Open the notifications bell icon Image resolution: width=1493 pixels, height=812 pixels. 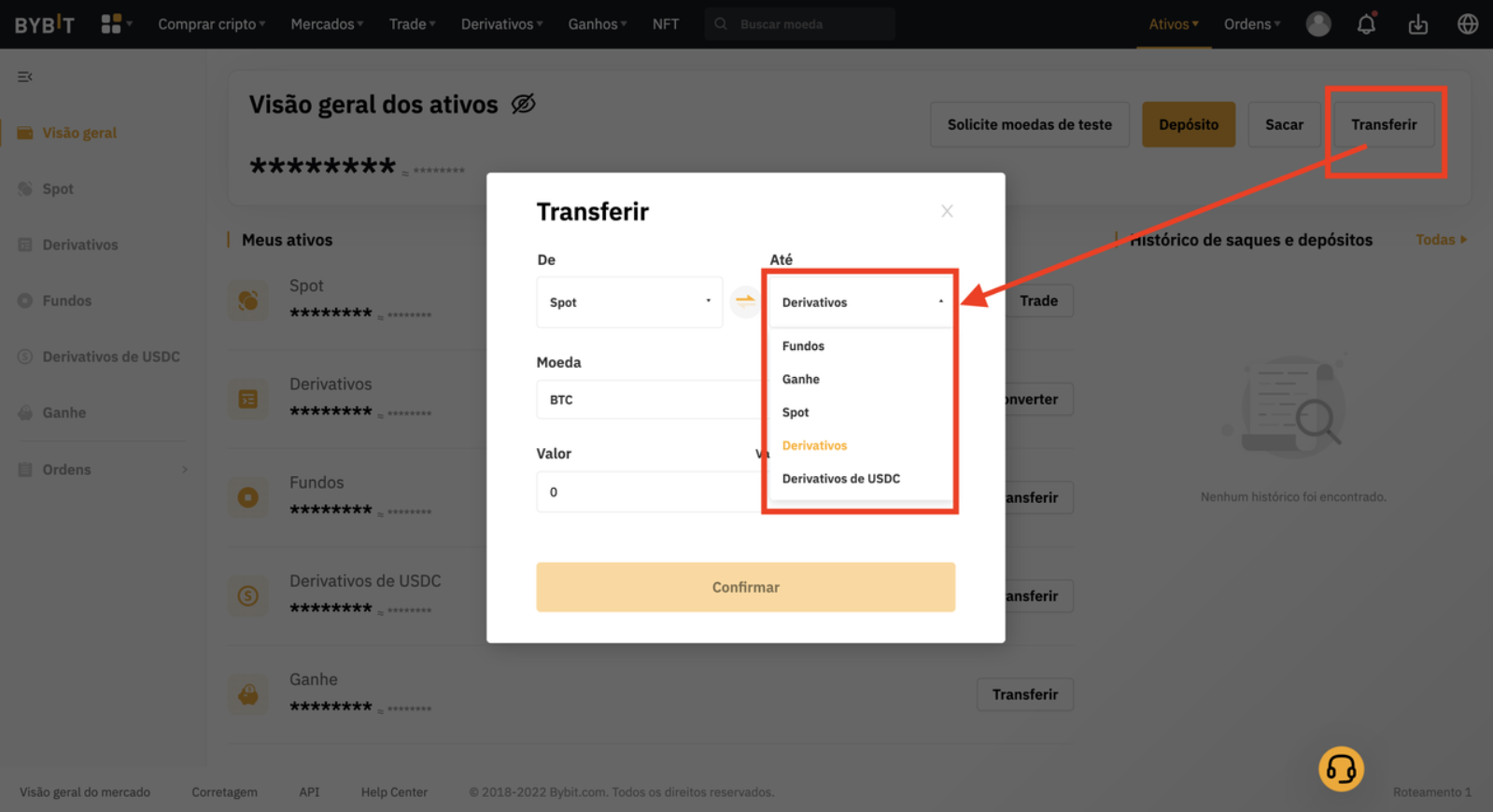[x=1366, y=24]
